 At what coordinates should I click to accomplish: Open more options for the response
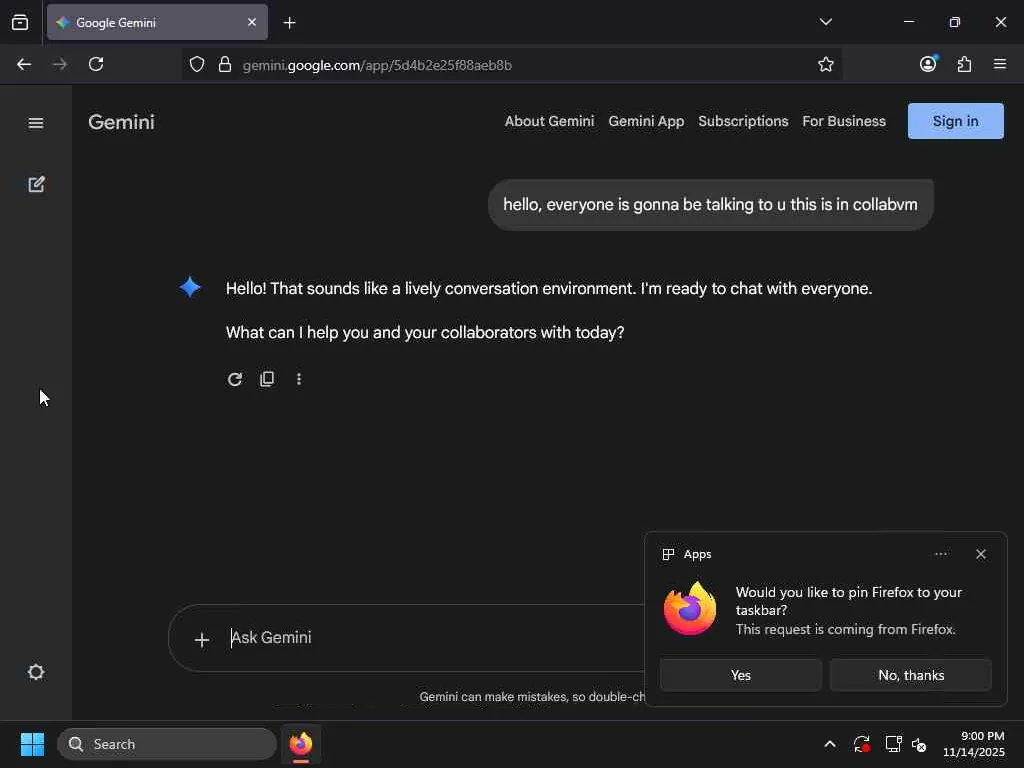coord(298,379)
